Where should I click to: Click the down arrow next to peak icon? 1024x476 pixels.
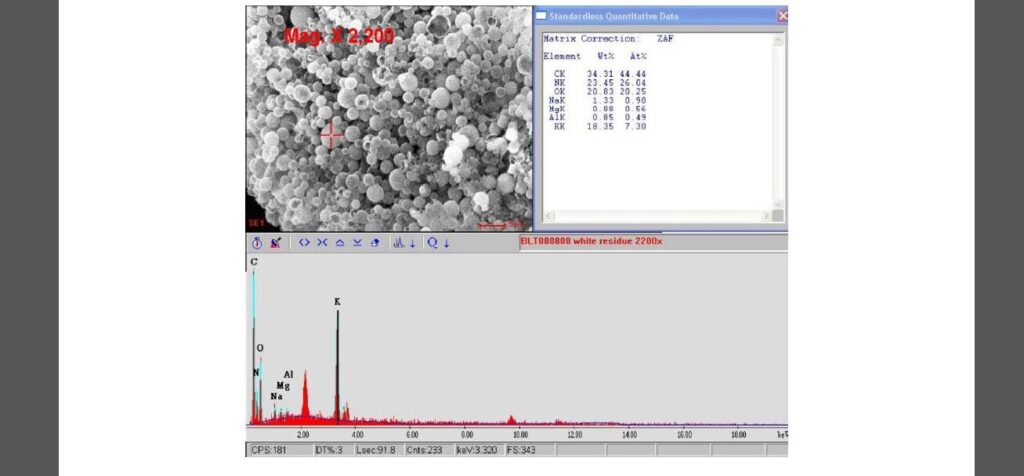(411, 243)
